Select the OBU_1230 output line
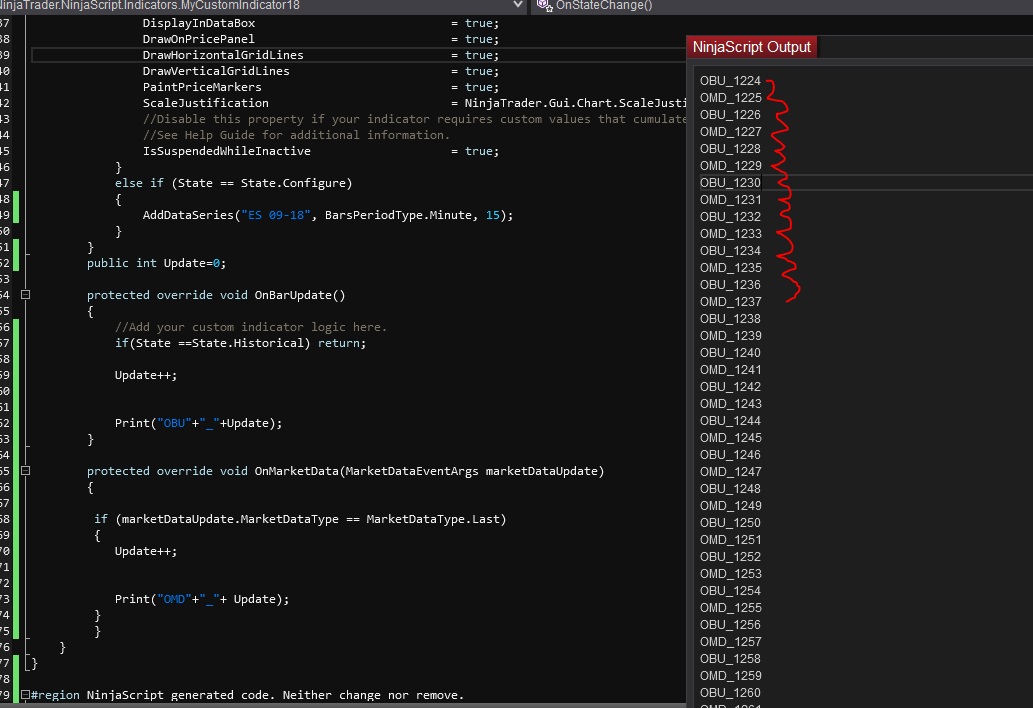 [730, 183]
